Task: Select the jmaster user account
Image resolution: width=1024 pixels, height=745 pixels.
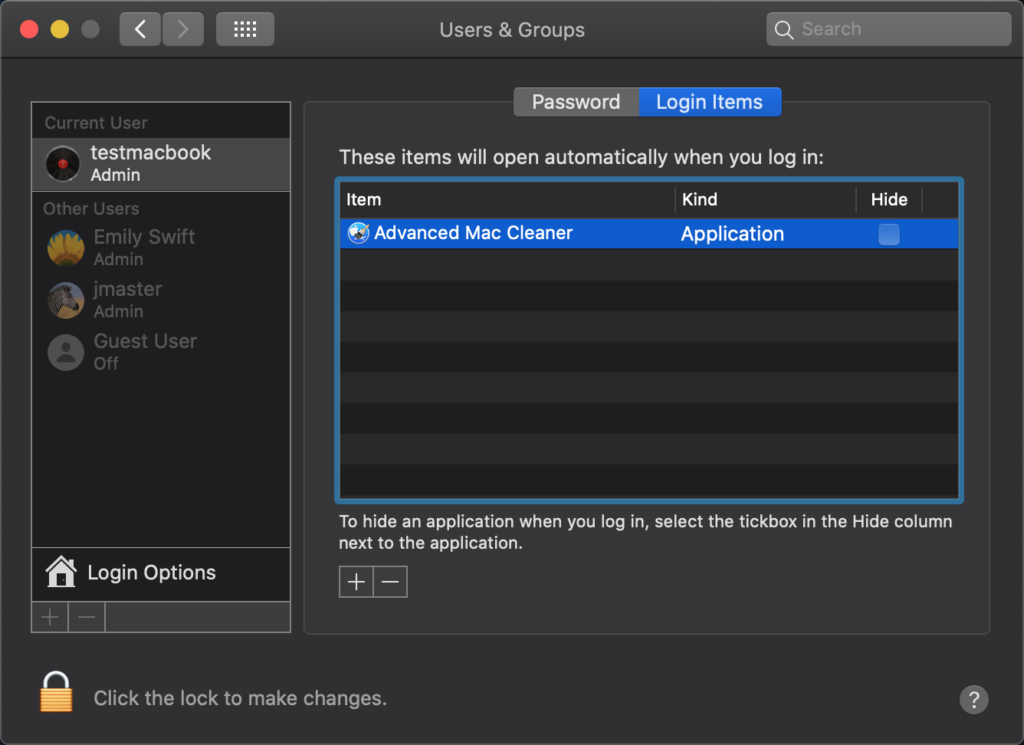Action: [127, 299]
